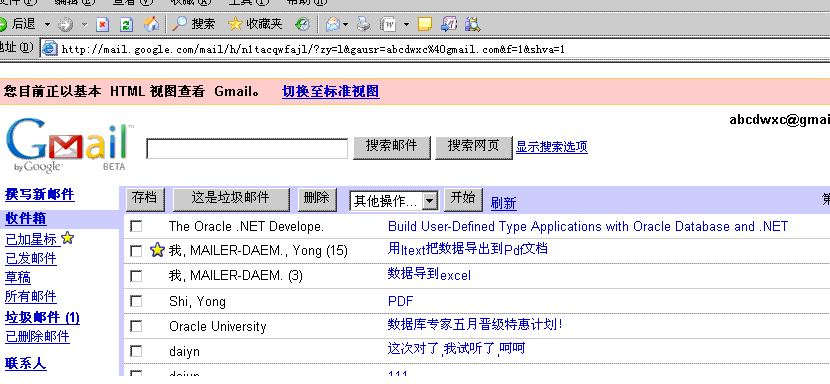Click the Mail envelope toolbar icon

[332, 24]
